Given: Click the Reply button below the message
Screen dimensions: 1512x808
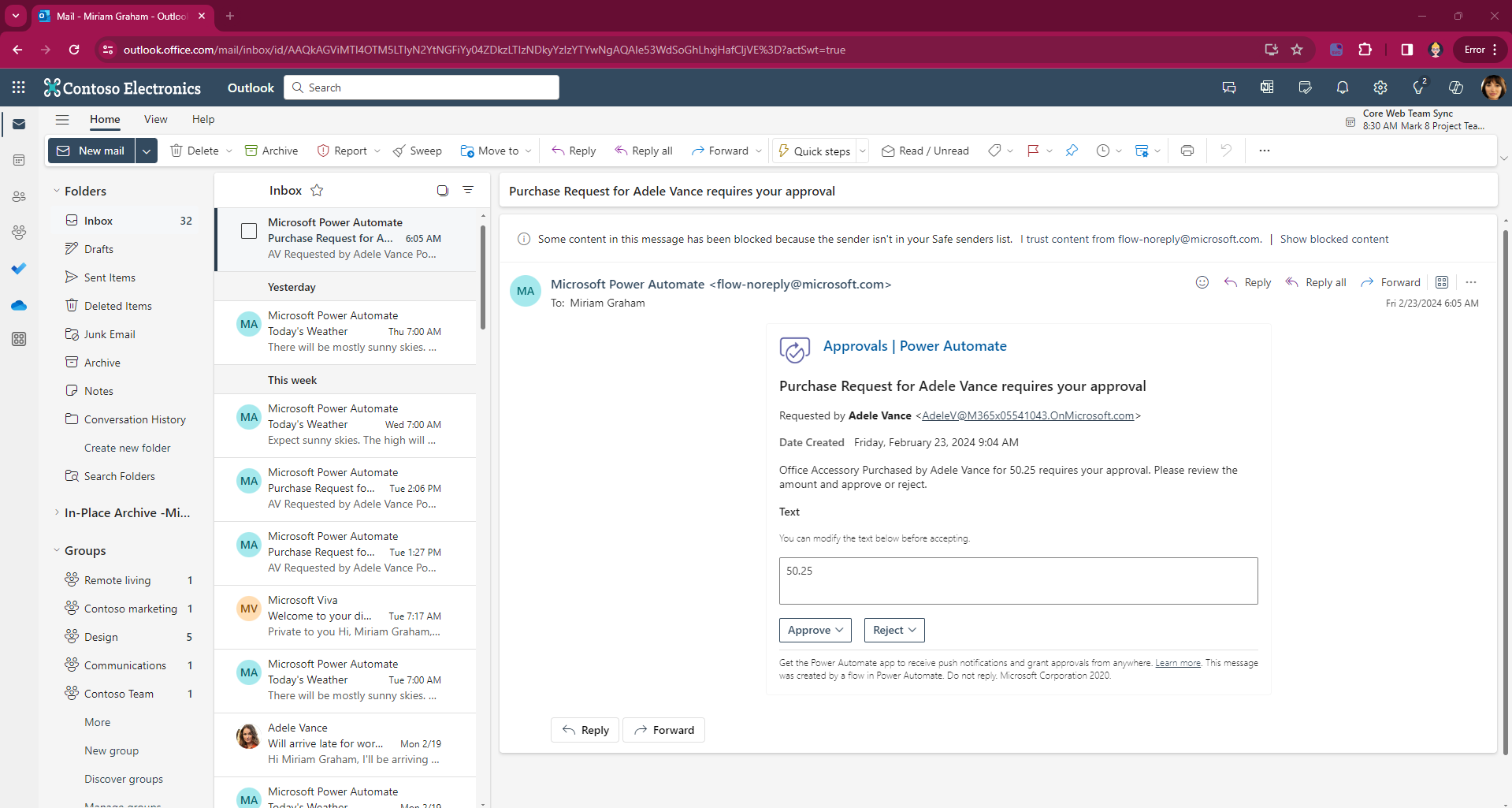Looking at the screenshot, I should pos(585,730).
